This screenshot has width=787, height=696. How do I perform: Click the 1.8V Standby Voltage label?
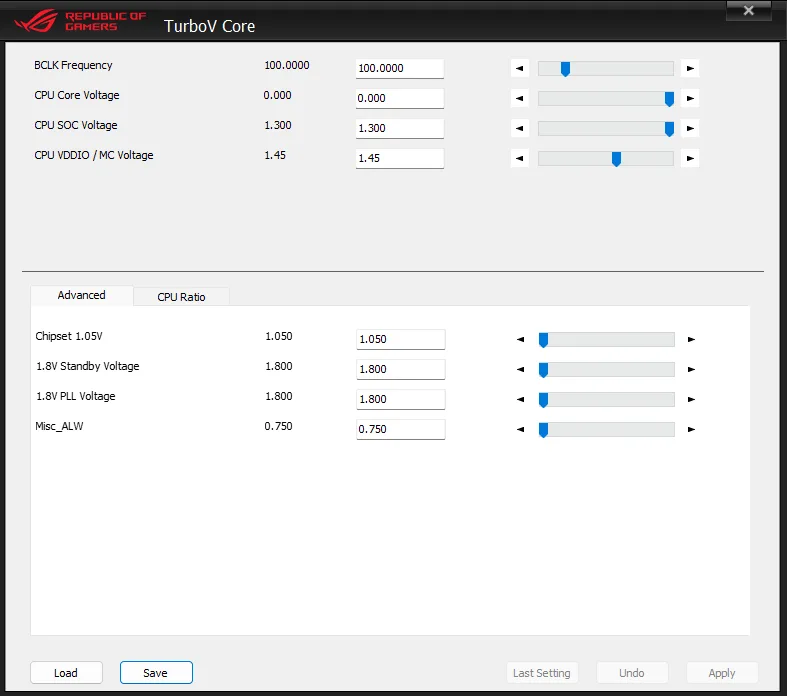[87, 366]
